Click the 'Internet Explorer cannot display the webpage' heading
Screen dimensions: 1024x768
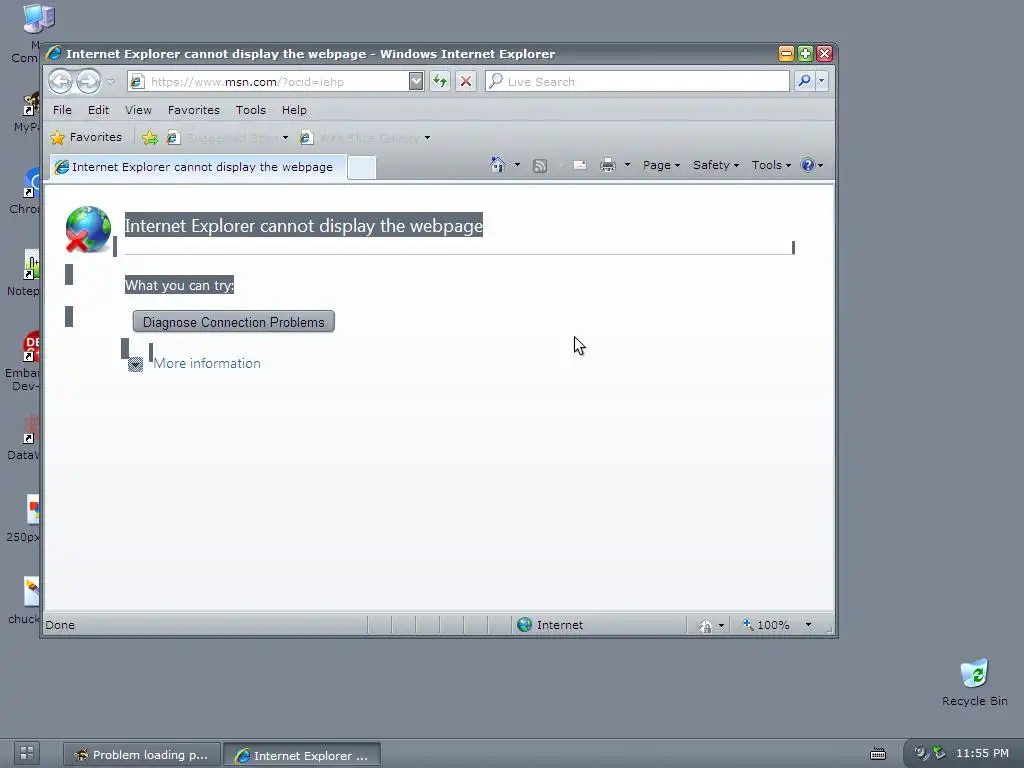coord(304,225)
